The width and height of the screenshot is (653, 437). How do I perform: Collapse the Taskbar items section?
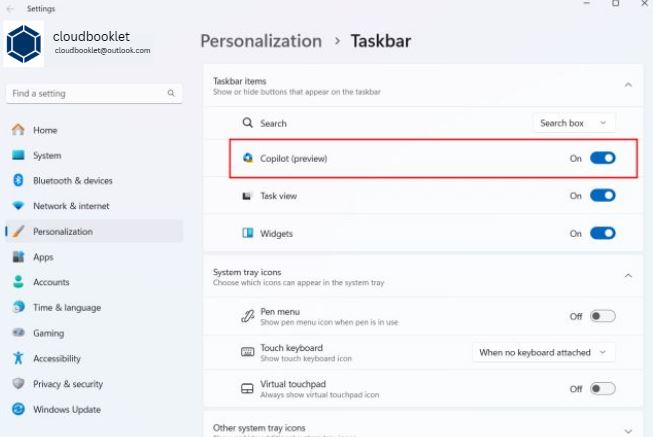click(x=628, y=85)
